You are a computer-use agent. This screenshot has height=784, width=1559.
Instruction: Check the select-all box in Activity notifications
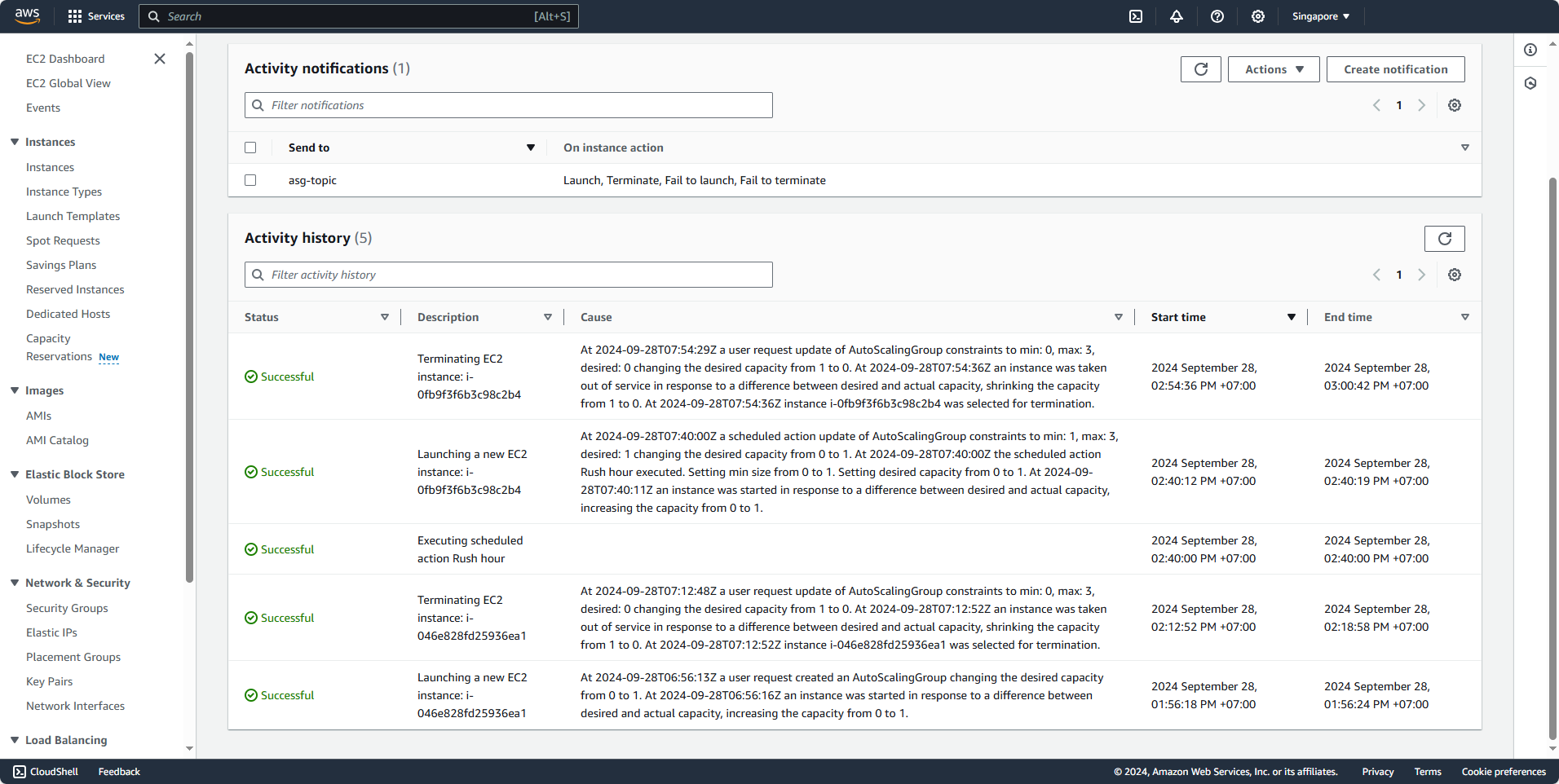click(x=250, y=147)
